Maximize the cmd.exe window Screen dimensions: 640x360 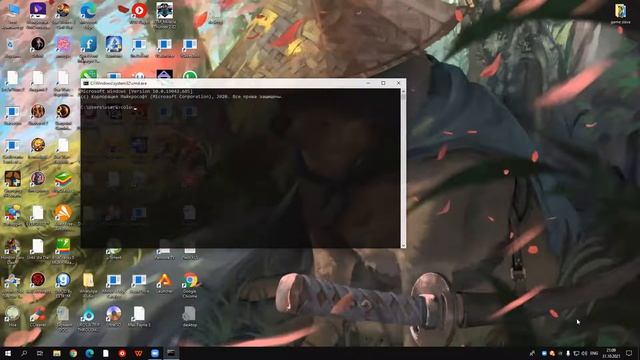click(383, 83)
